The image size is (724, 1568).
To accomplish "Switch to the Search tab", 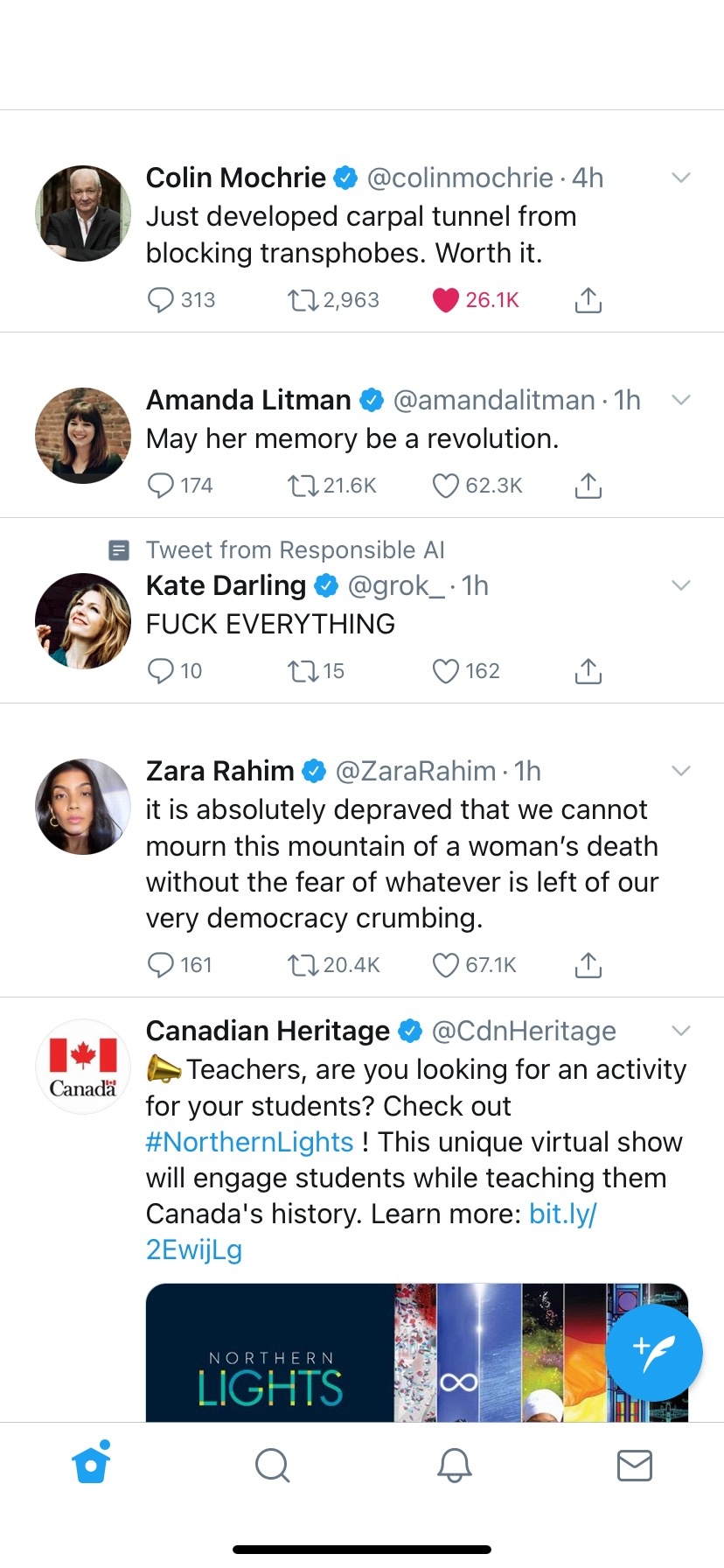I will tap(272, 1465).
